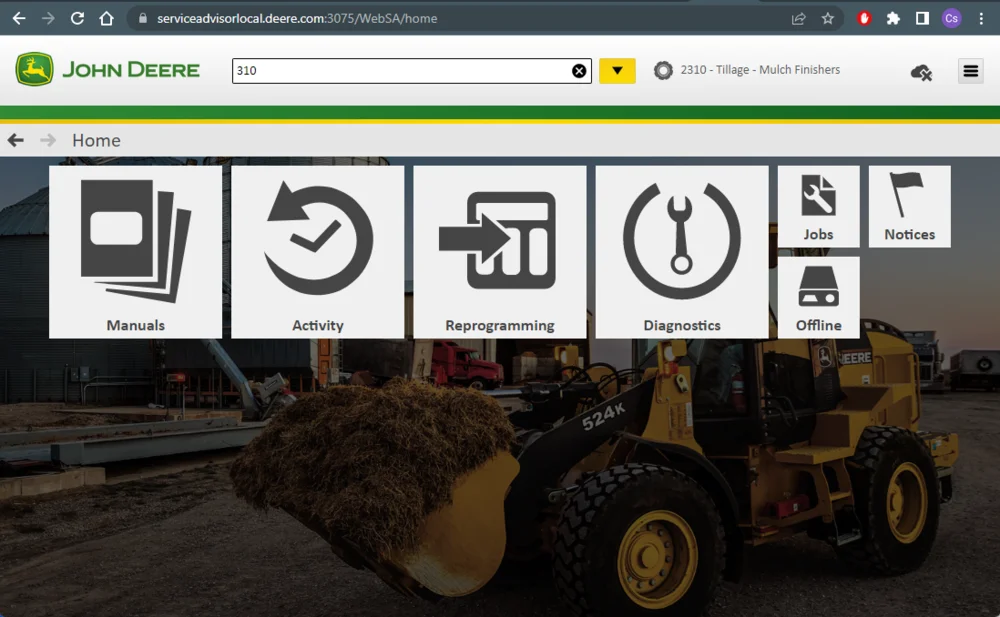1000x617 pixels.
Task: Launch the Reprogramming tile
Action: point(499,252)
